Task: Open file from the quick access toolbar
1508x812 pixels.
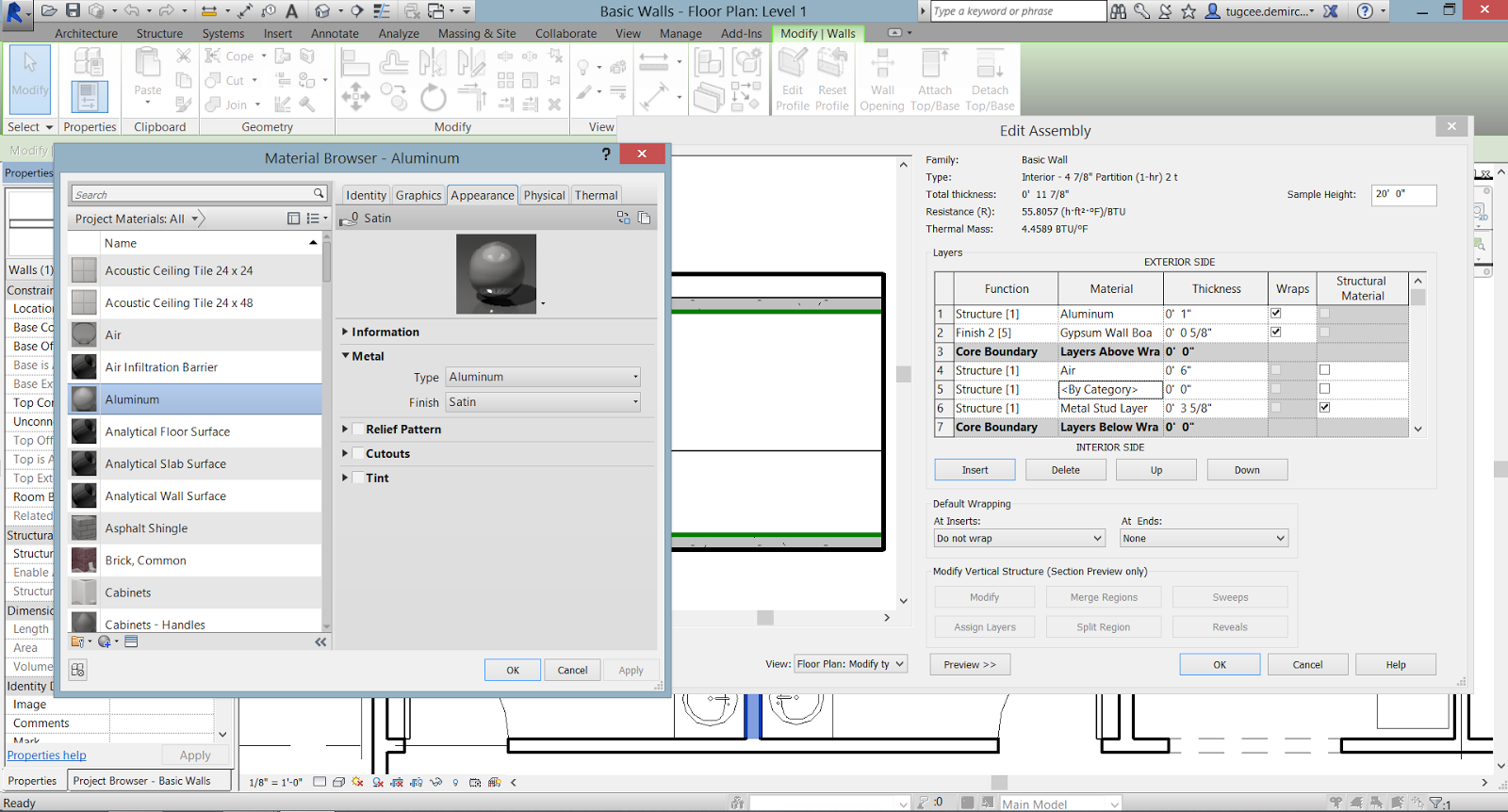Action: (x=49, y=11)
